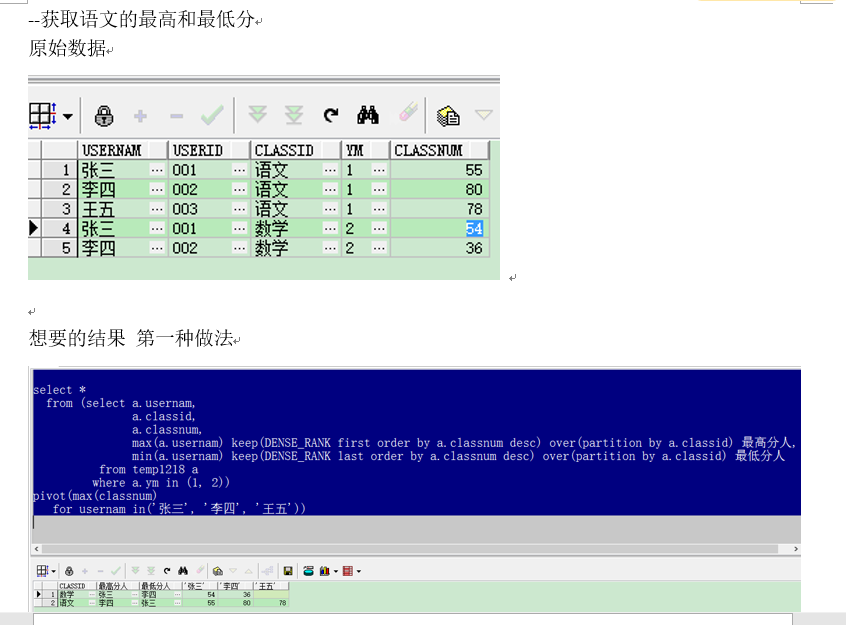
Task: Click the small refresh icon in SQL result toolbar
Action: (x=167, y=570)
